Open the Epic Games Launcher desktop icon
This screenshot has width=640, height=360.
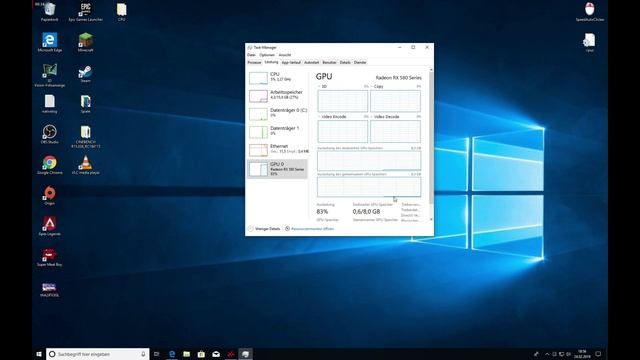(x=85, y=11)
